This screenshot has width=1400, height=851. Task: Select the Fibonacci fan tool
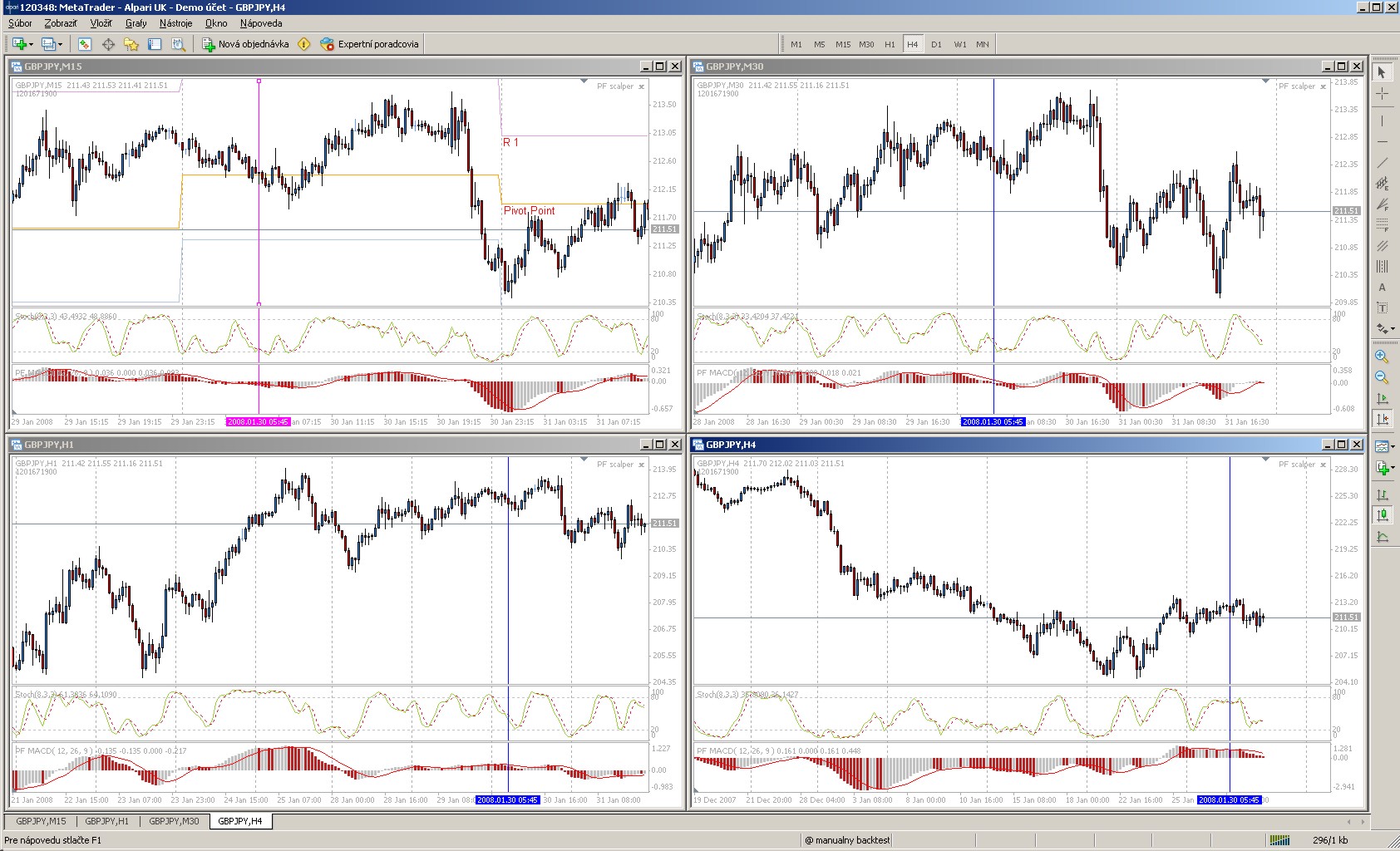click(1382, 204)
